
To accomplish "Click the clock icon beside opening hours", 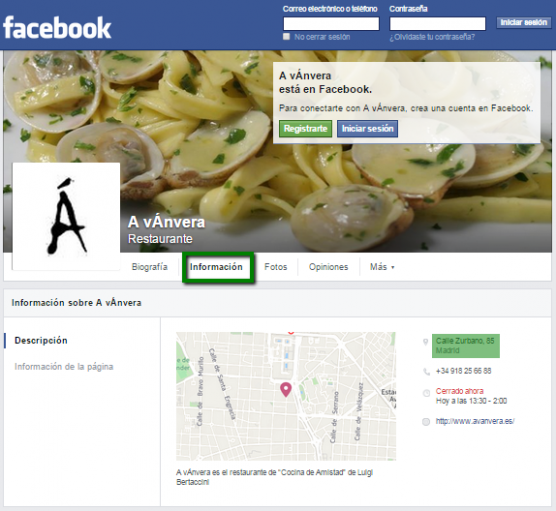I will [426, 393].
